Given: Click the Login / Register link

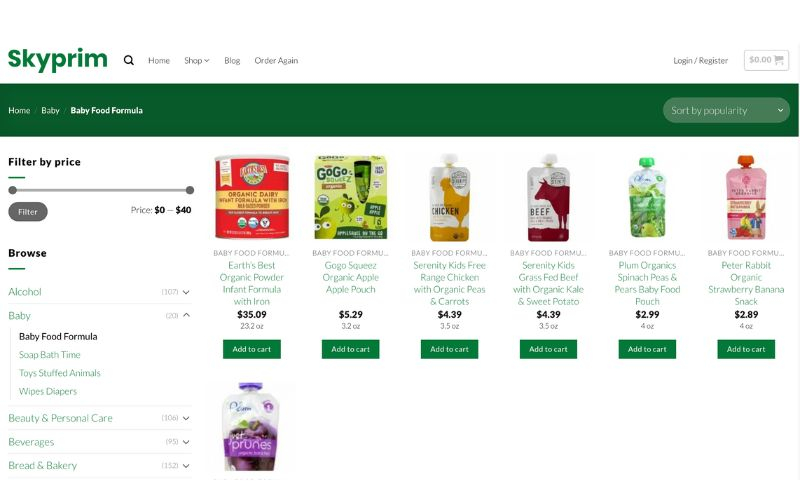Looking at the screenshot, I should (x=701, y=60).
